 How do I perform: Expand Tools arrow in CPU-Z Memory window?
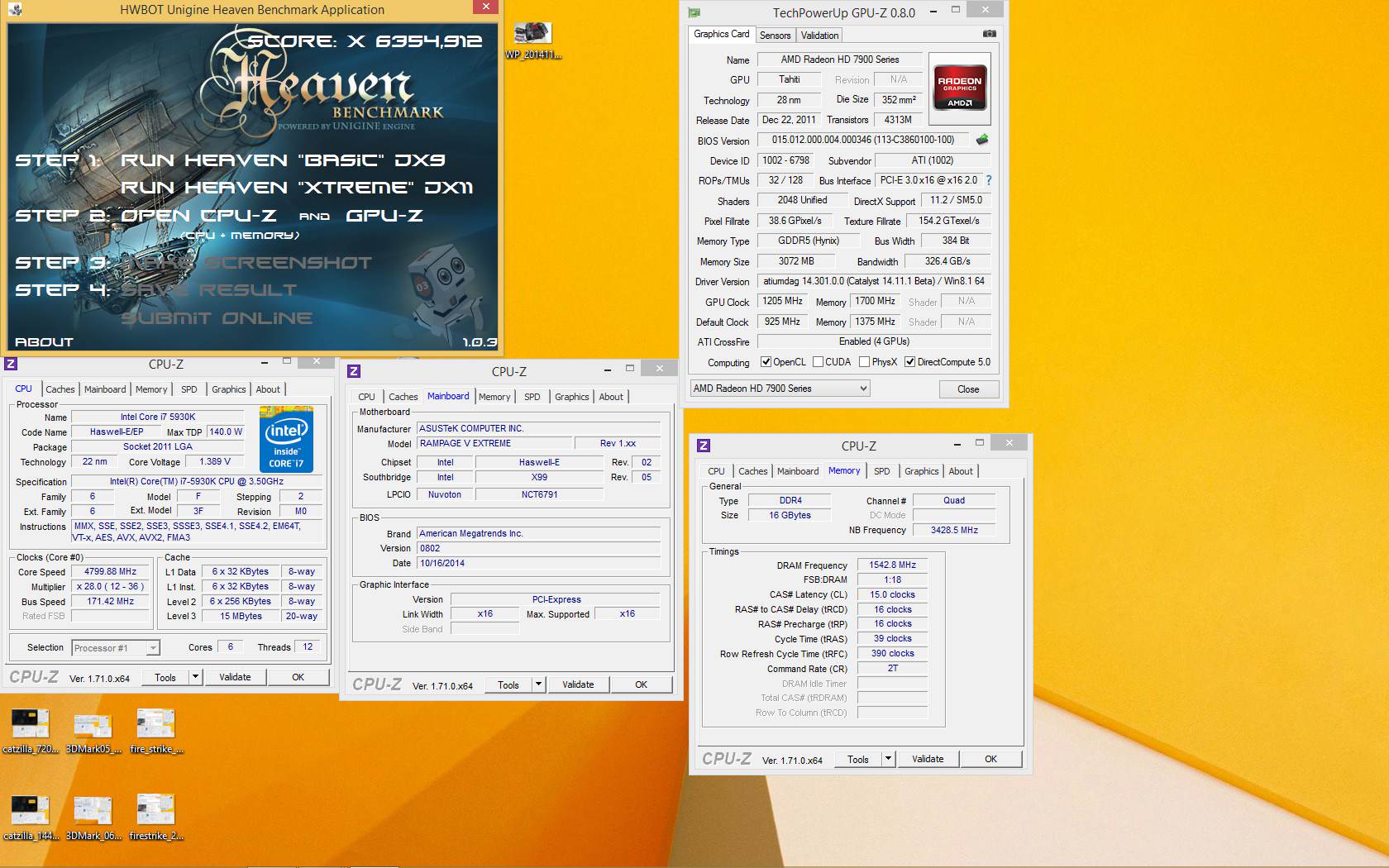[x=889, y=759]
